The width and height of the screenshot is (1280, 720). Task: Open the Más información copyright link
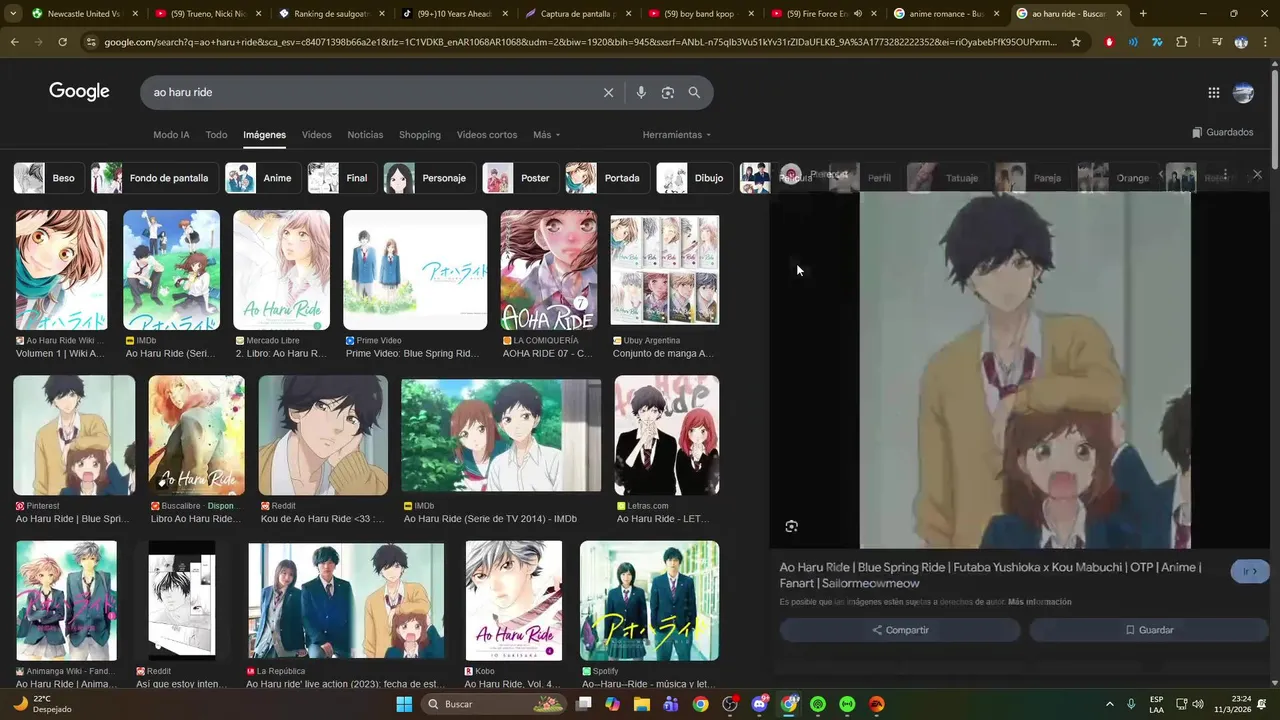point(1040,602)
